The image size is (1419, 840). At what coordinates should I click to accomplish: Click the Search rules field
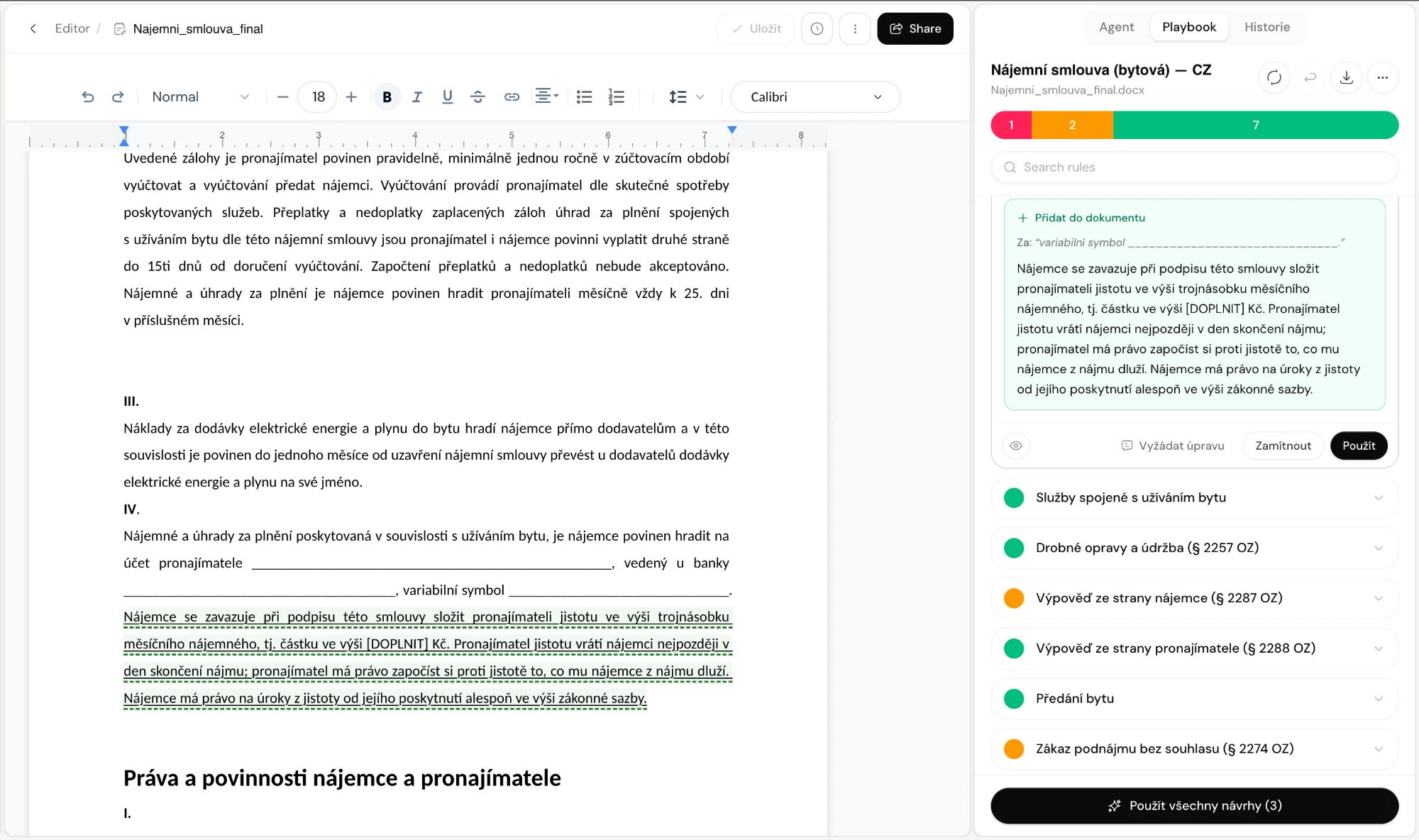point(1195,167)
